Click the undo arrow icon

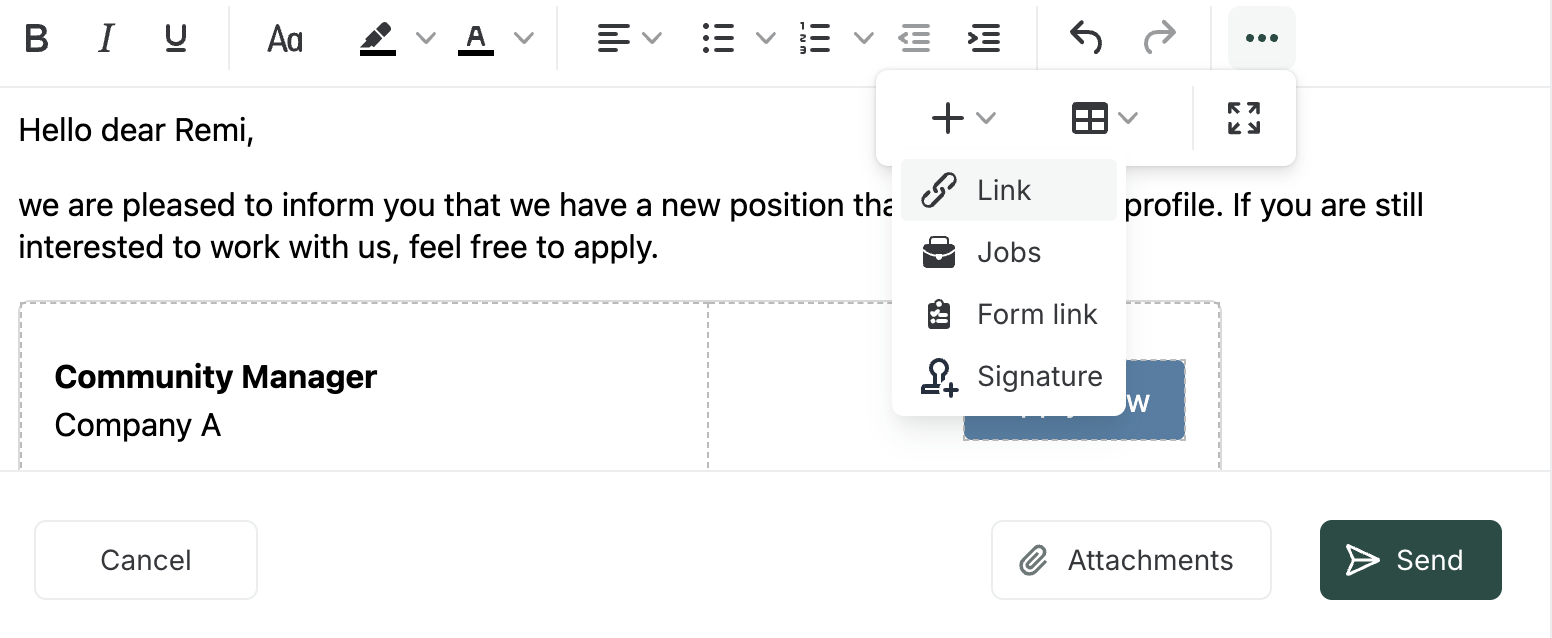tap(1086, 39)
